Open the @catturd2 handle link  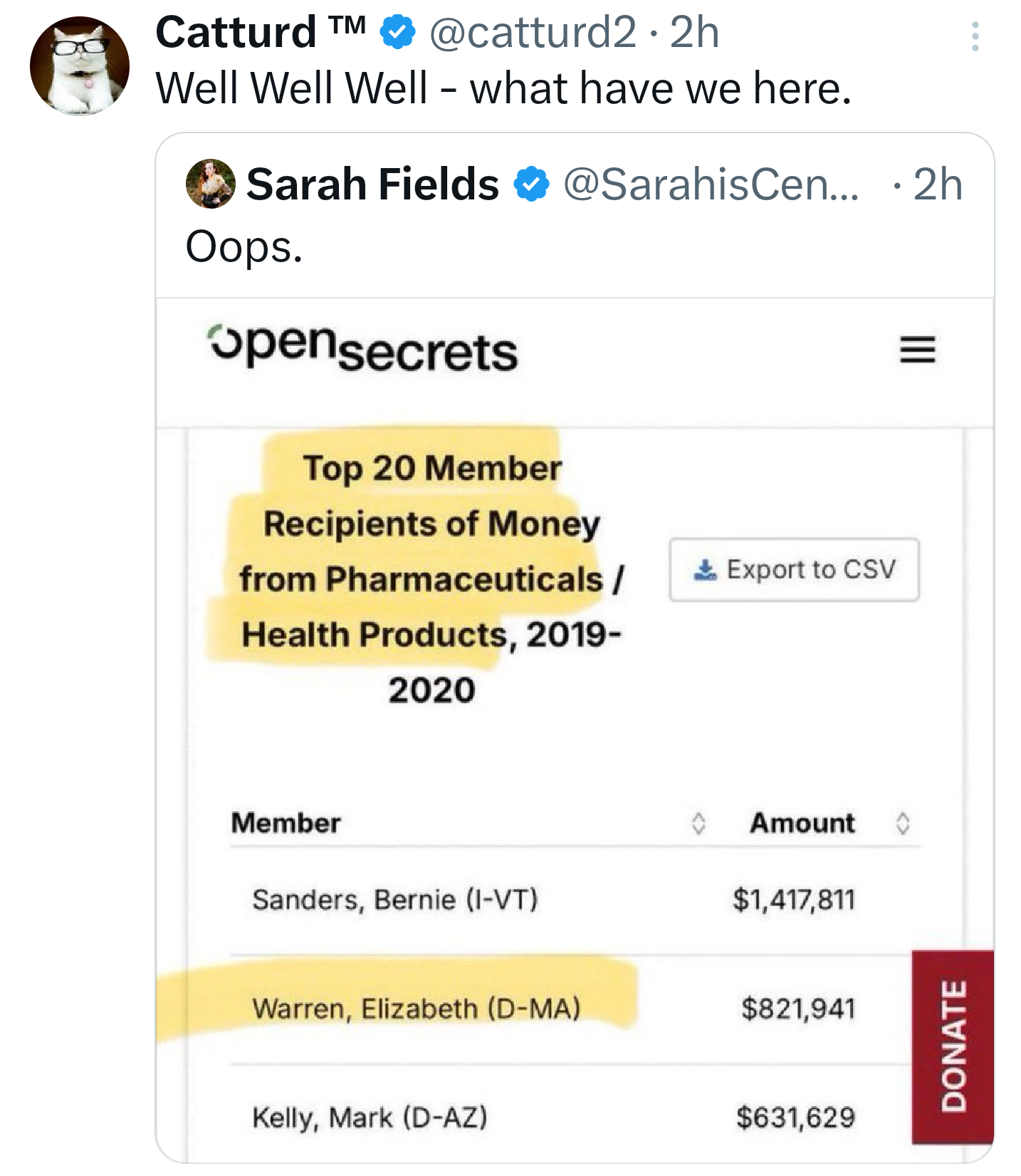pyautogui.click(x=533, y=33)
